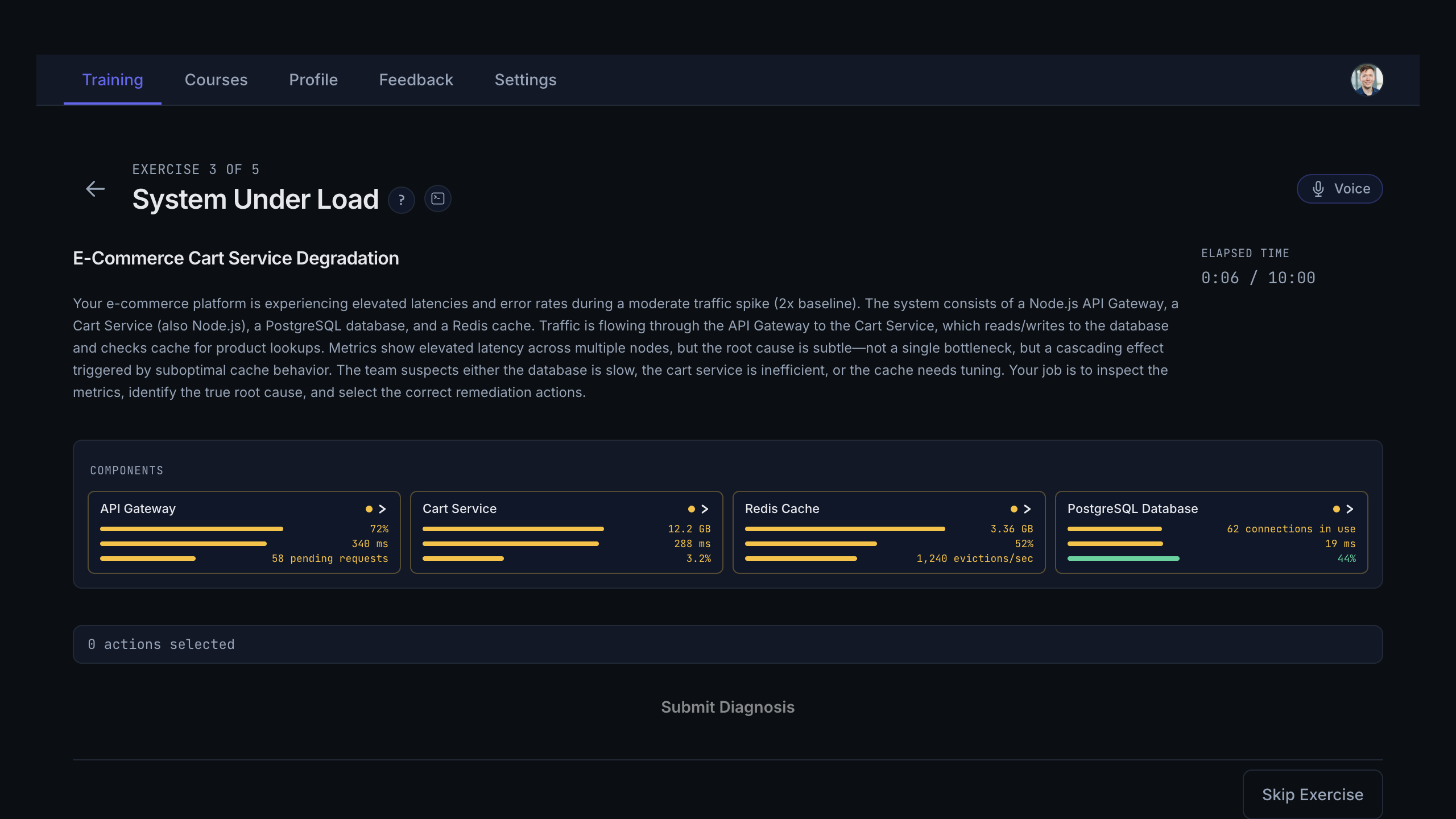Click the microphone icon in the Voice button
The width and height of the screenshot is (1456, 819).
[1319, 188]
